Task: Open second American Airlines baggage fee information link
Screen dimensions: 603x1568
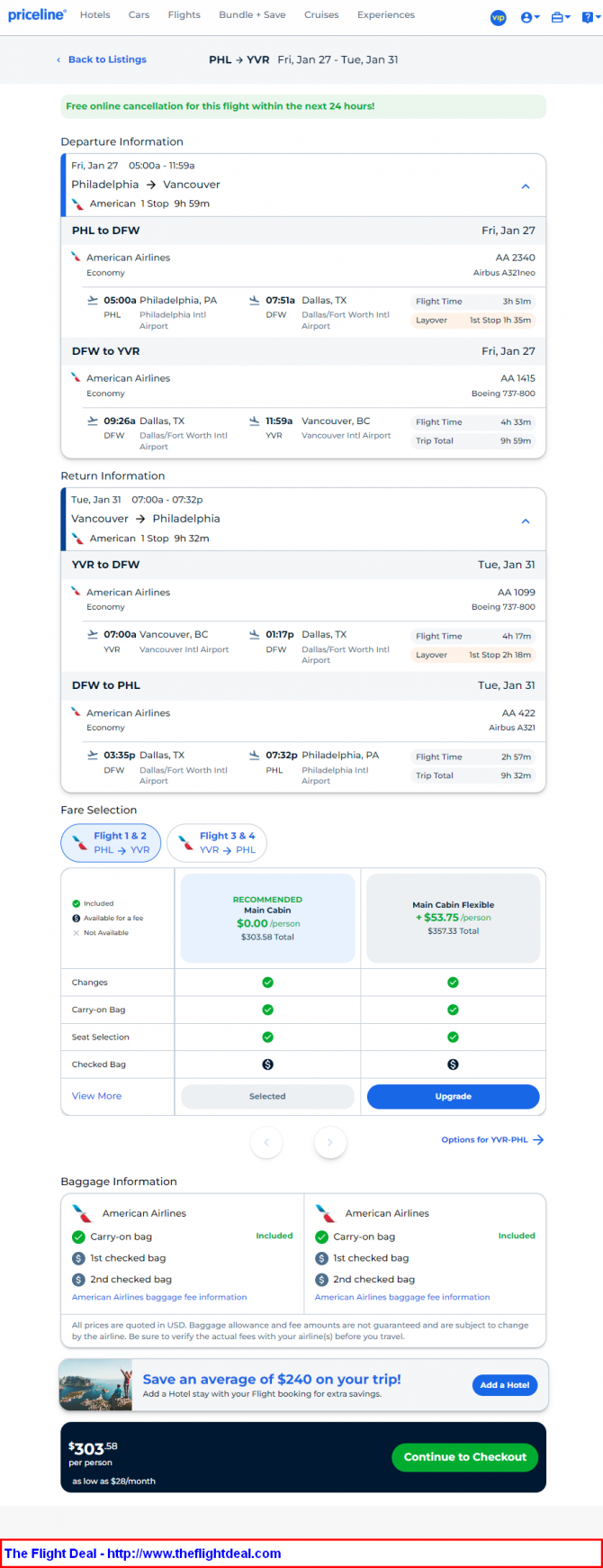Action: (402, 1297)
